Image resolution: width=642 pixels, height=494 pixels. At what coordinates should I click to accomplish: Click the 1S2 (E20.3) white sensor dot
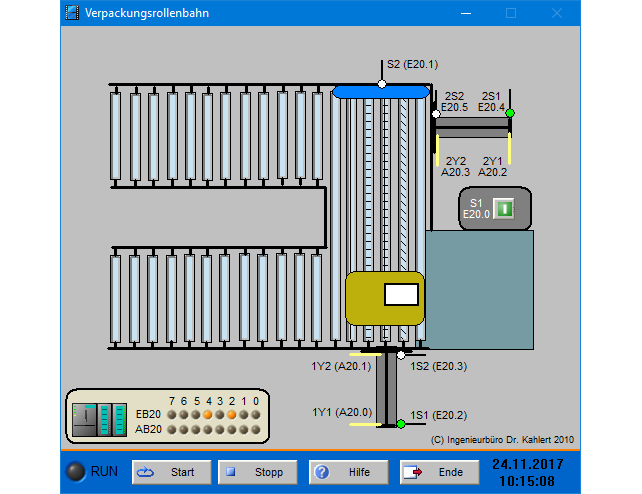pos(401,355)
